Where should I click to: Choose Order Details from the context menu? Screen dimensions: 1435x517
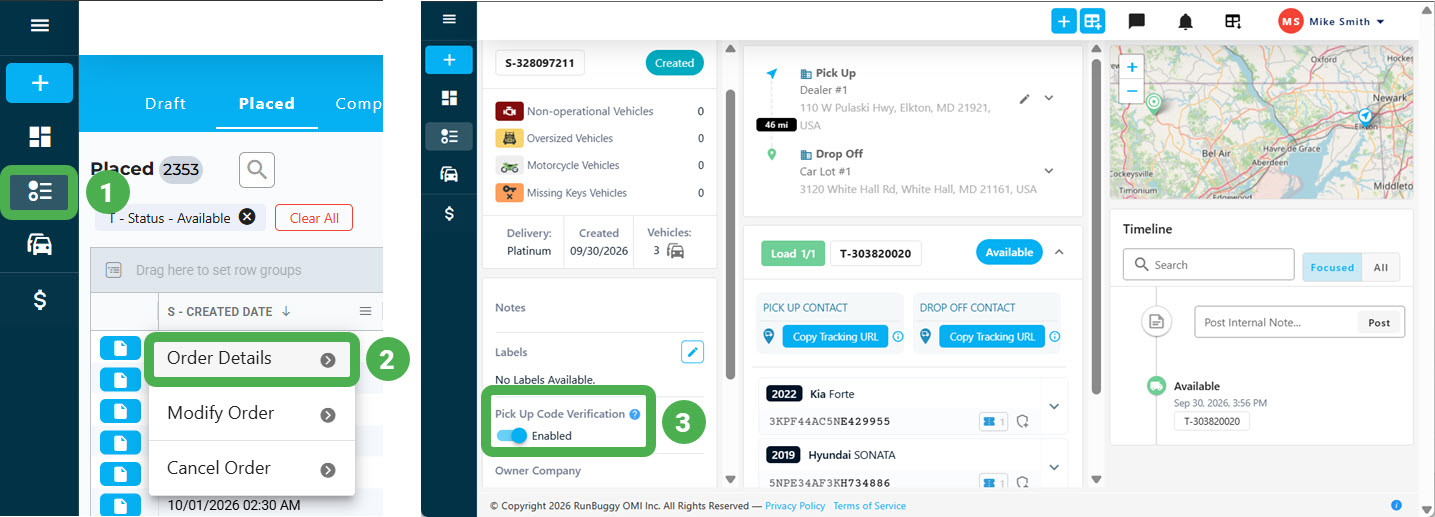coord(251,359)
